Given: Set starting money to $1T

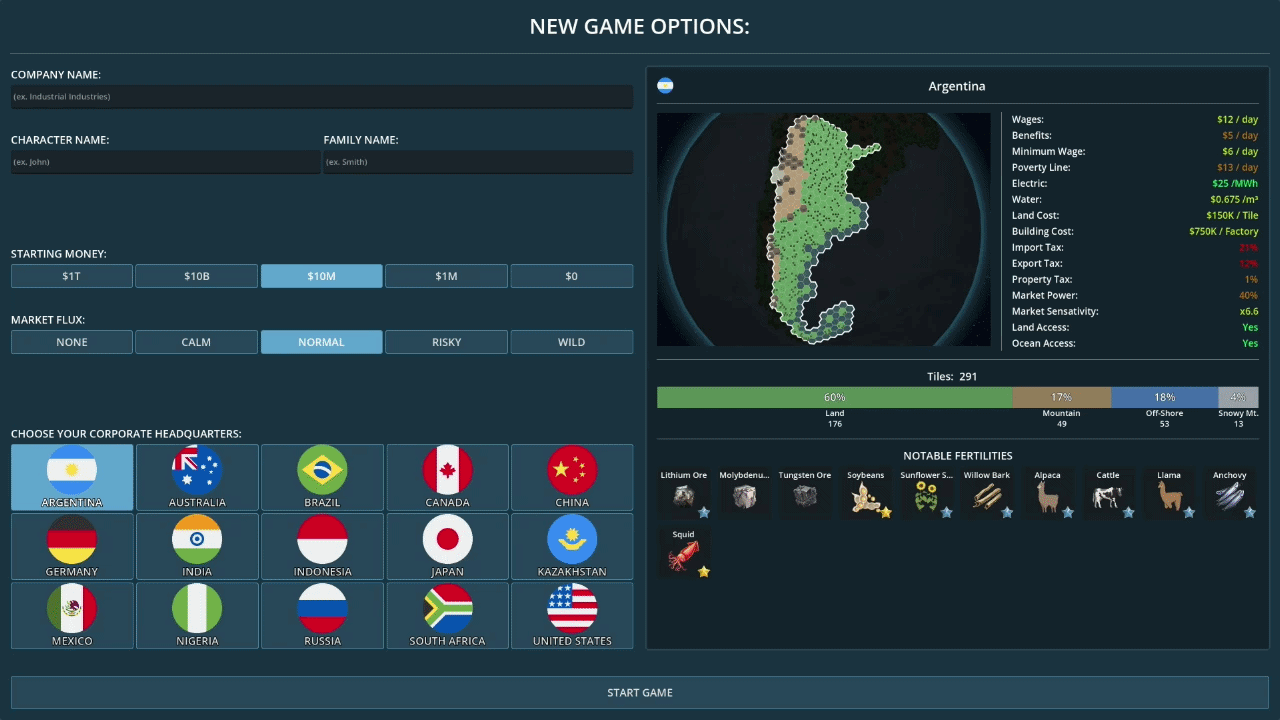Looking at the screenshot, I should tap(72, 276).
